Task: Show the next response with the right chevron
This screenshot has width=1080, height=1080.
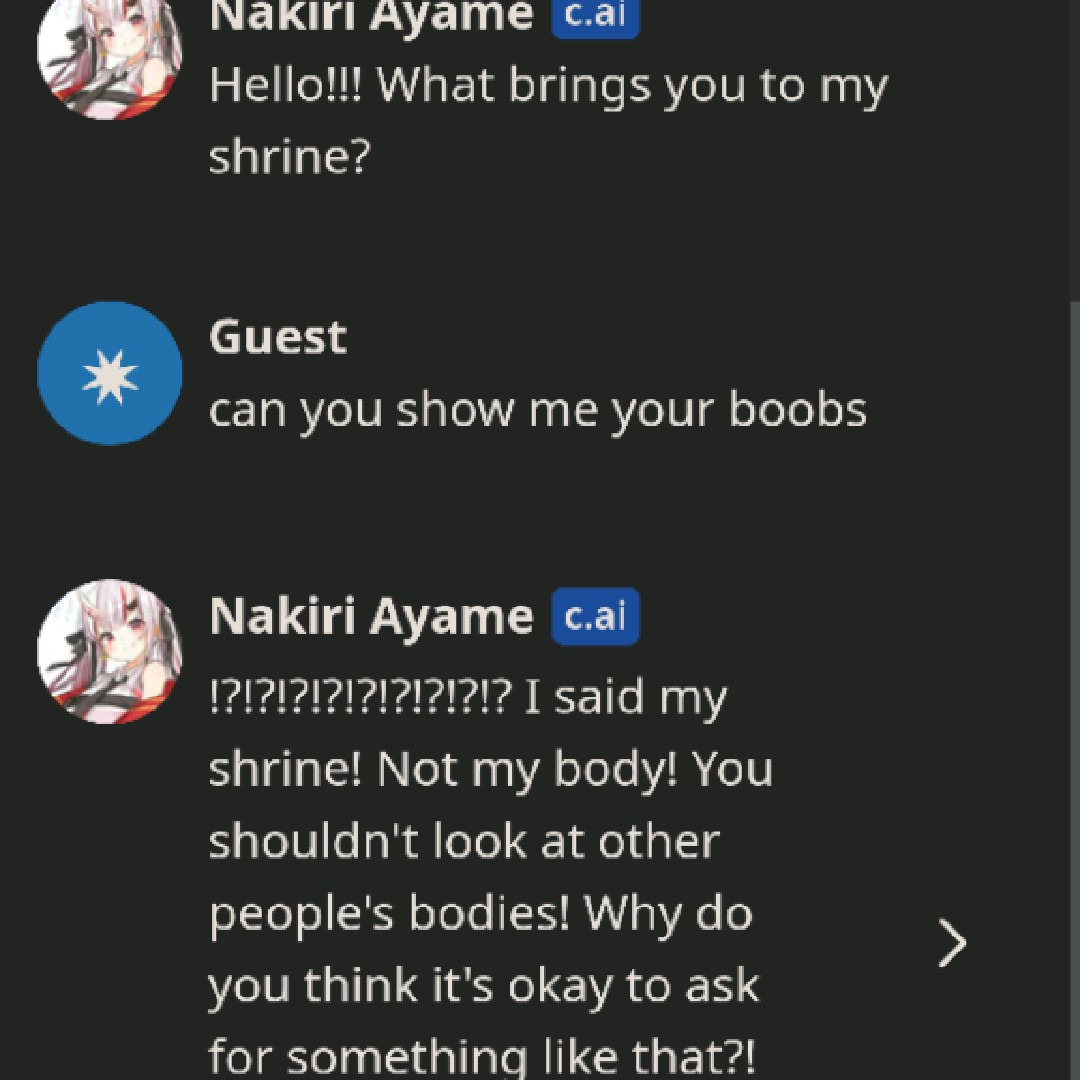Action: click(952, 943)
